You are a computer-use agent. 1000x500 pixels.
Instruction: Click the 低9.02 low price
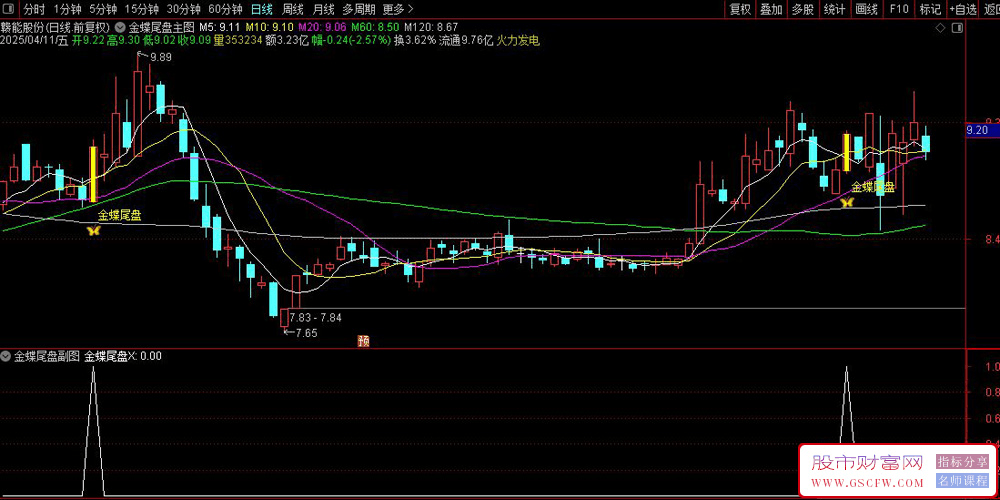[159, 41]
